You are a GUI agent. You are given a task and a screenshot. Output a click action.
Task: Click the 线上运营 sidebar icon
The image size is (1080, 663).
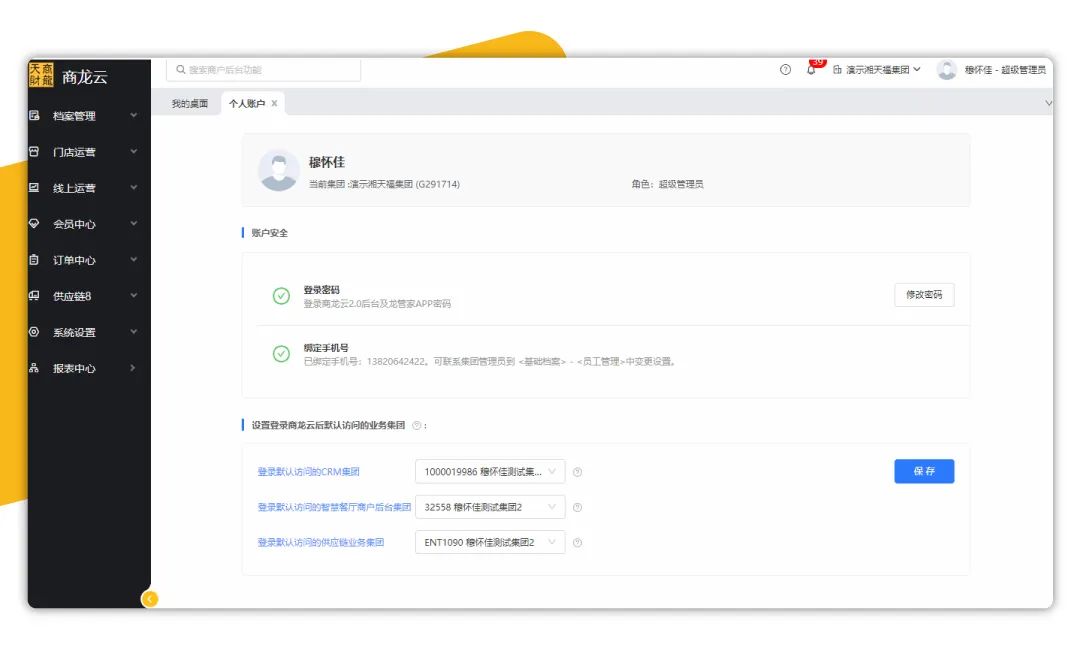tap(34, 187)
